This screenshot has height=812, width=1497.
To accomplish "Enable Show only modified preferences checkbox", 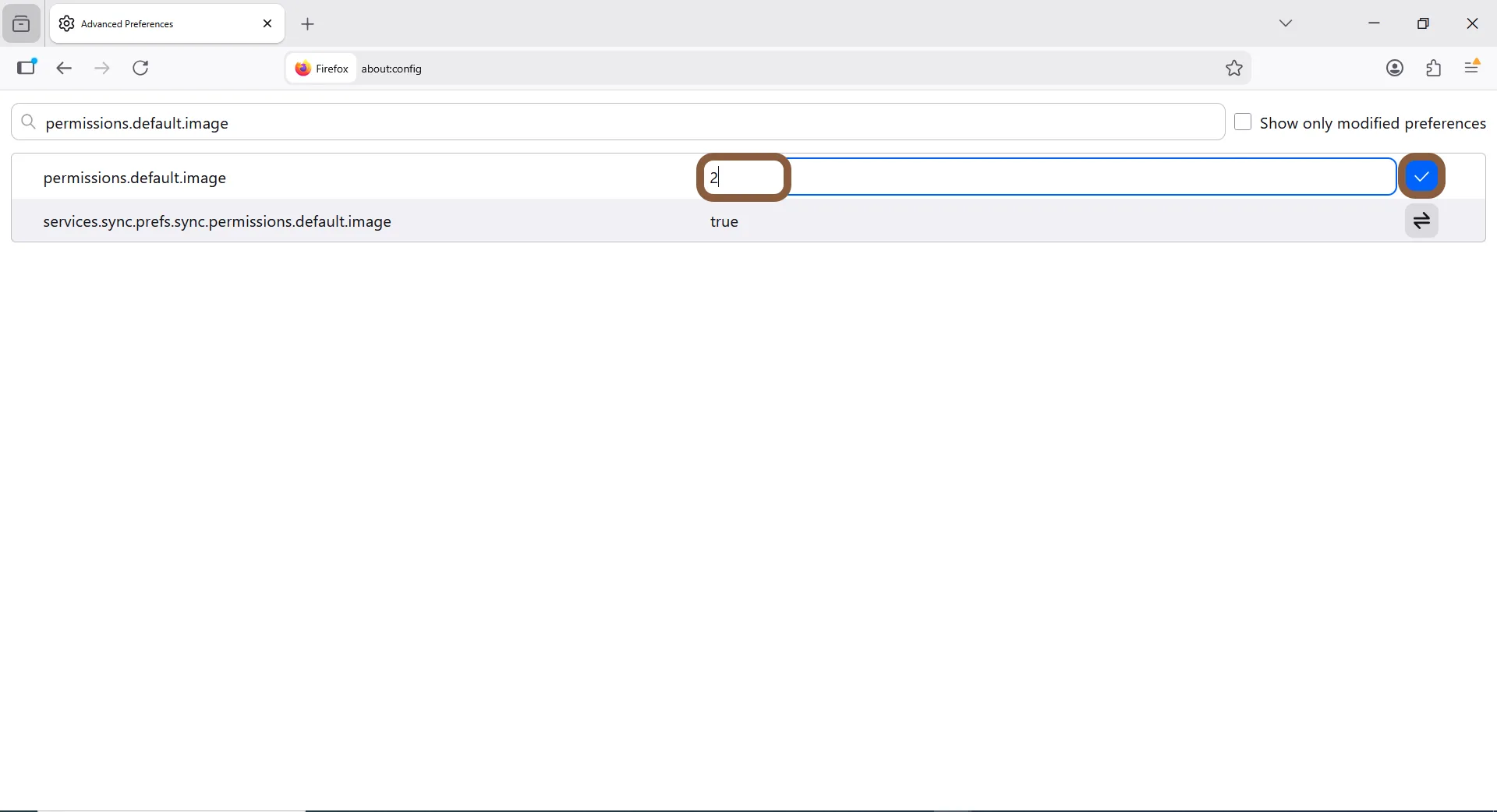I will tap(1244, 123).
